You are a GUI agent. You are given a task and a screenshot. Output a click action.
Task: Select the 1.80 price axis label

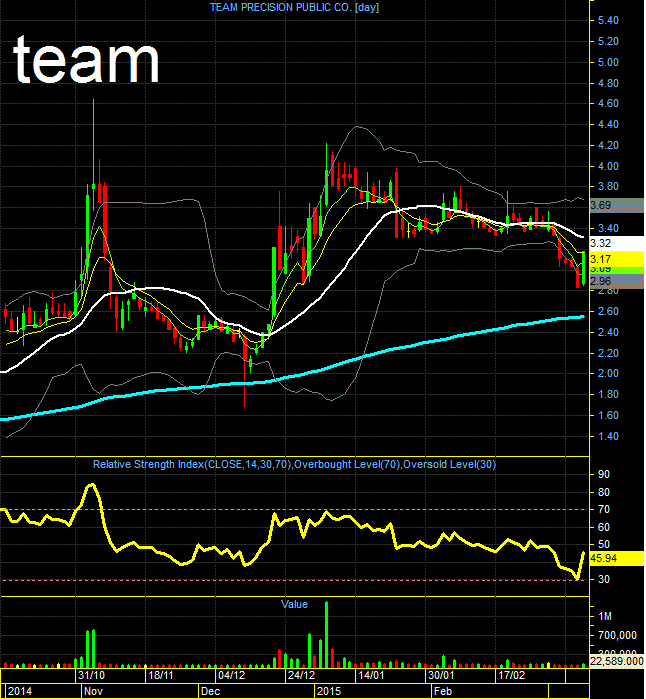pos(608,394)
